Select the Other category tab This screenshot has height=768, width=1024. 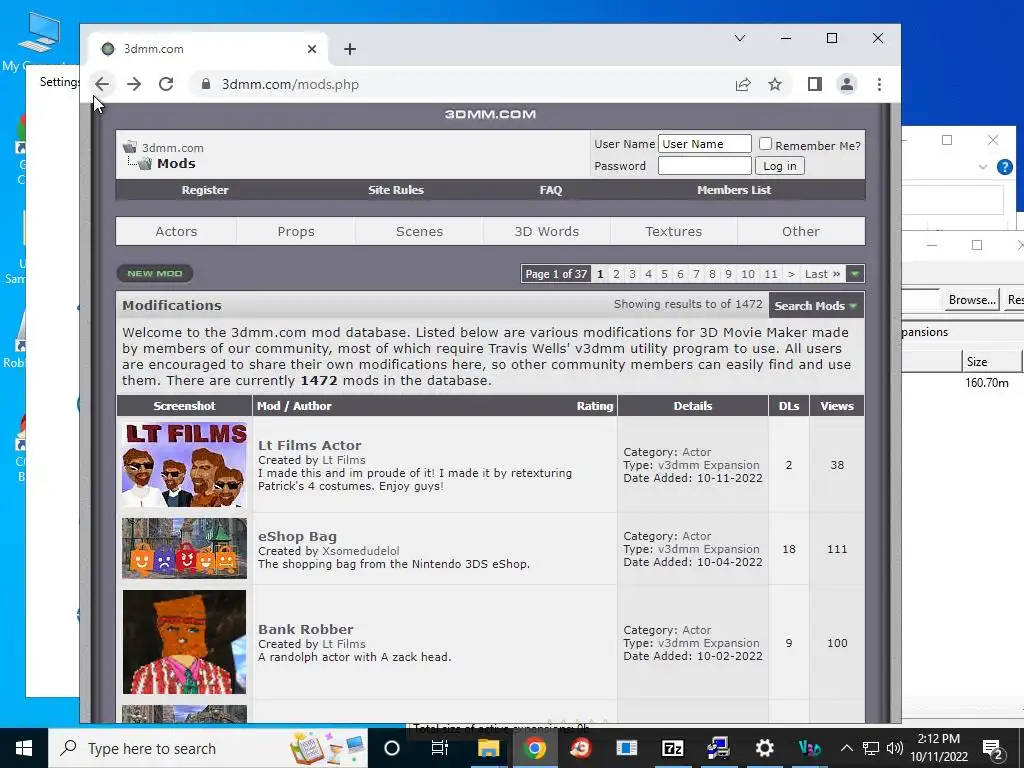tap(801, 231)
